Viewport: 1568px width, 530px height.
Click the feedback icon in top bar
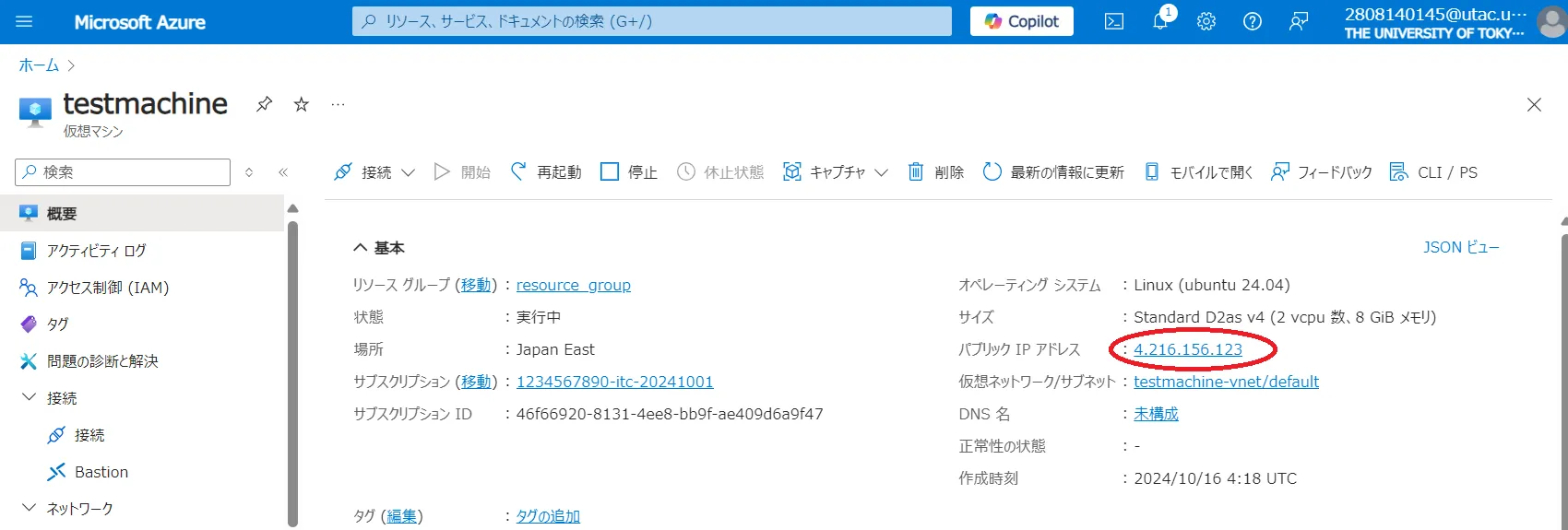point(1299,21)
